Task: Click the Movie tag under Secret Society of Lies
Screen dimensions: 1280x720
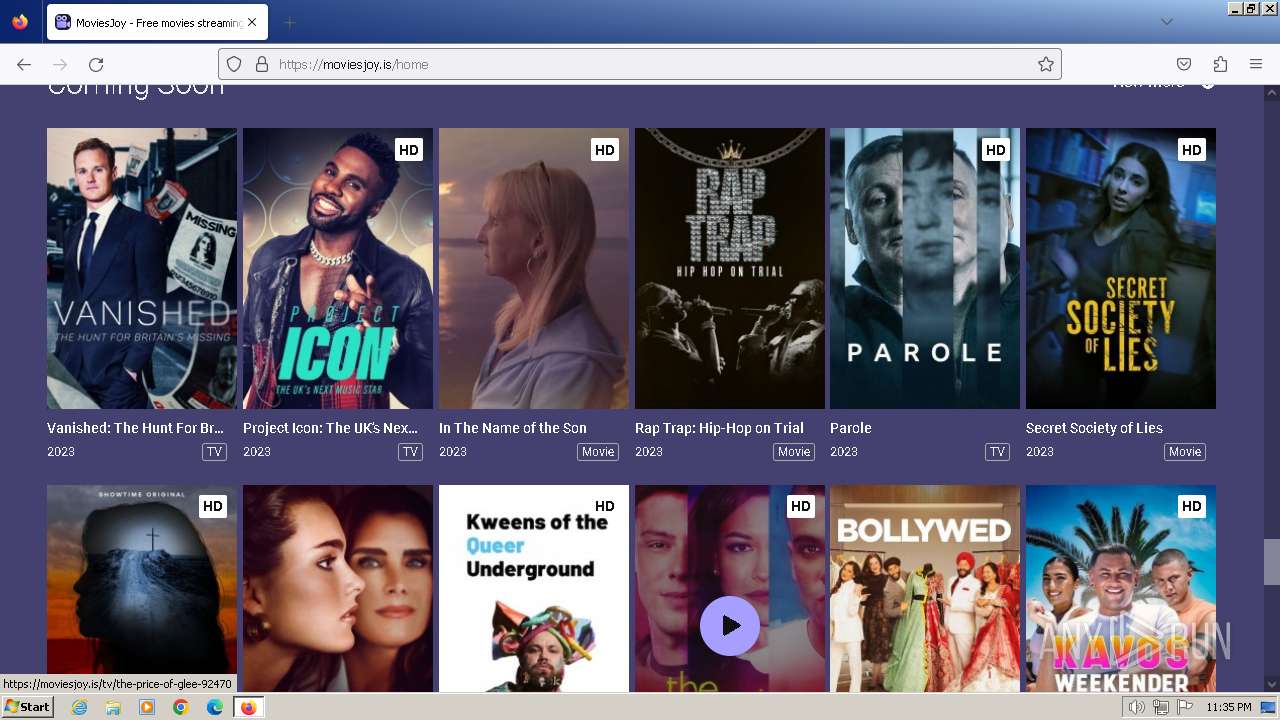Action: [x=1185, y=452]
